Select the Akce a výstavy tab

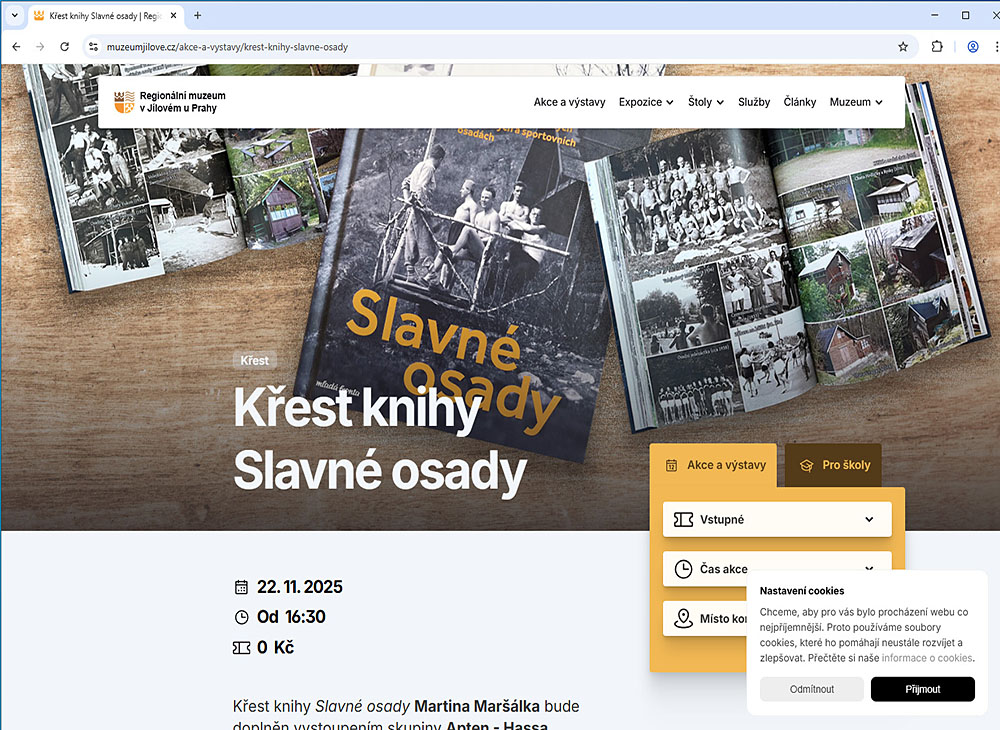pyautogui.click(x=714, y=465)
